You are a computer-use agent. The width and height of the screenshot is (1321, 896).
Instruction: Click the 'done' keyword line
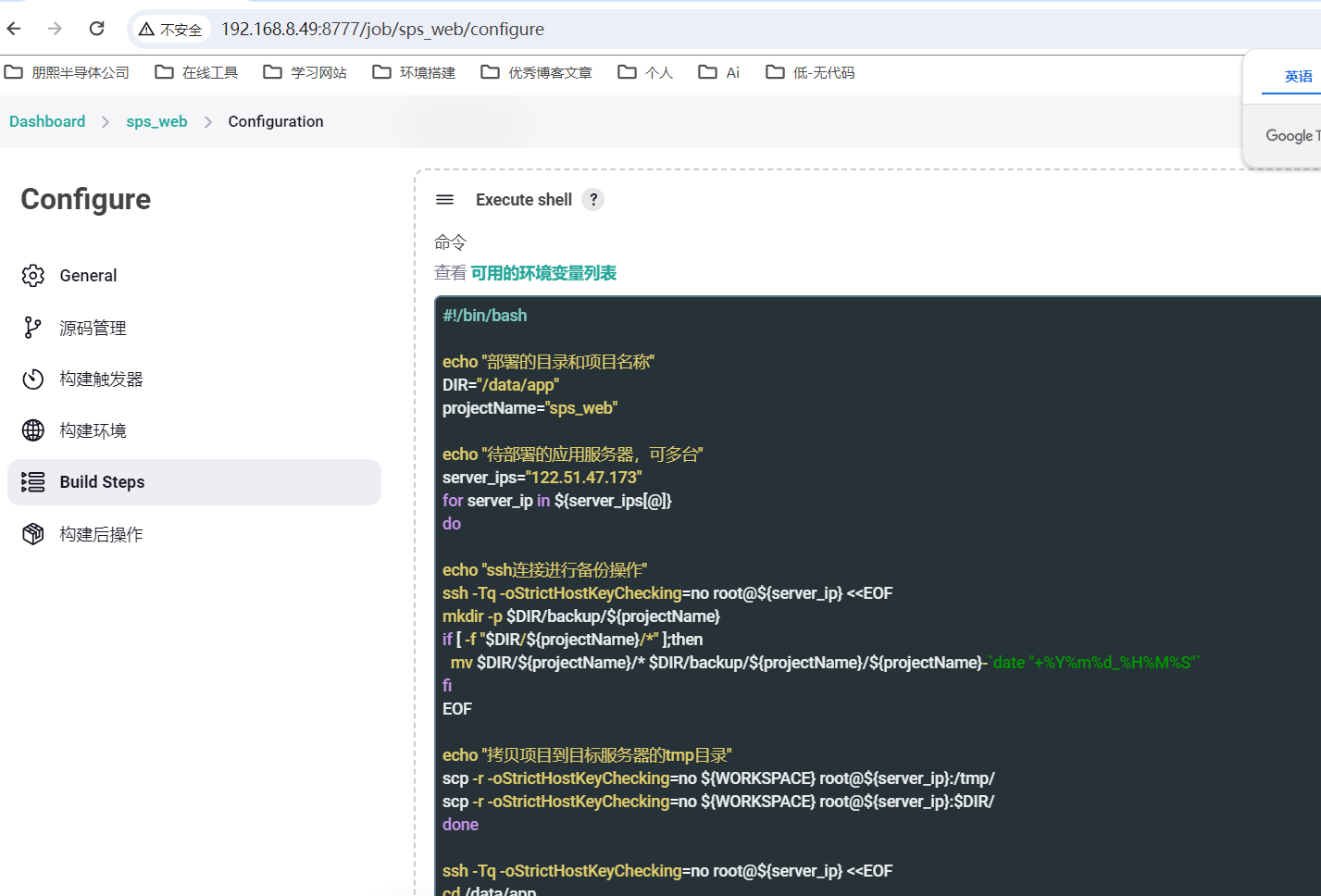(460, 825)
